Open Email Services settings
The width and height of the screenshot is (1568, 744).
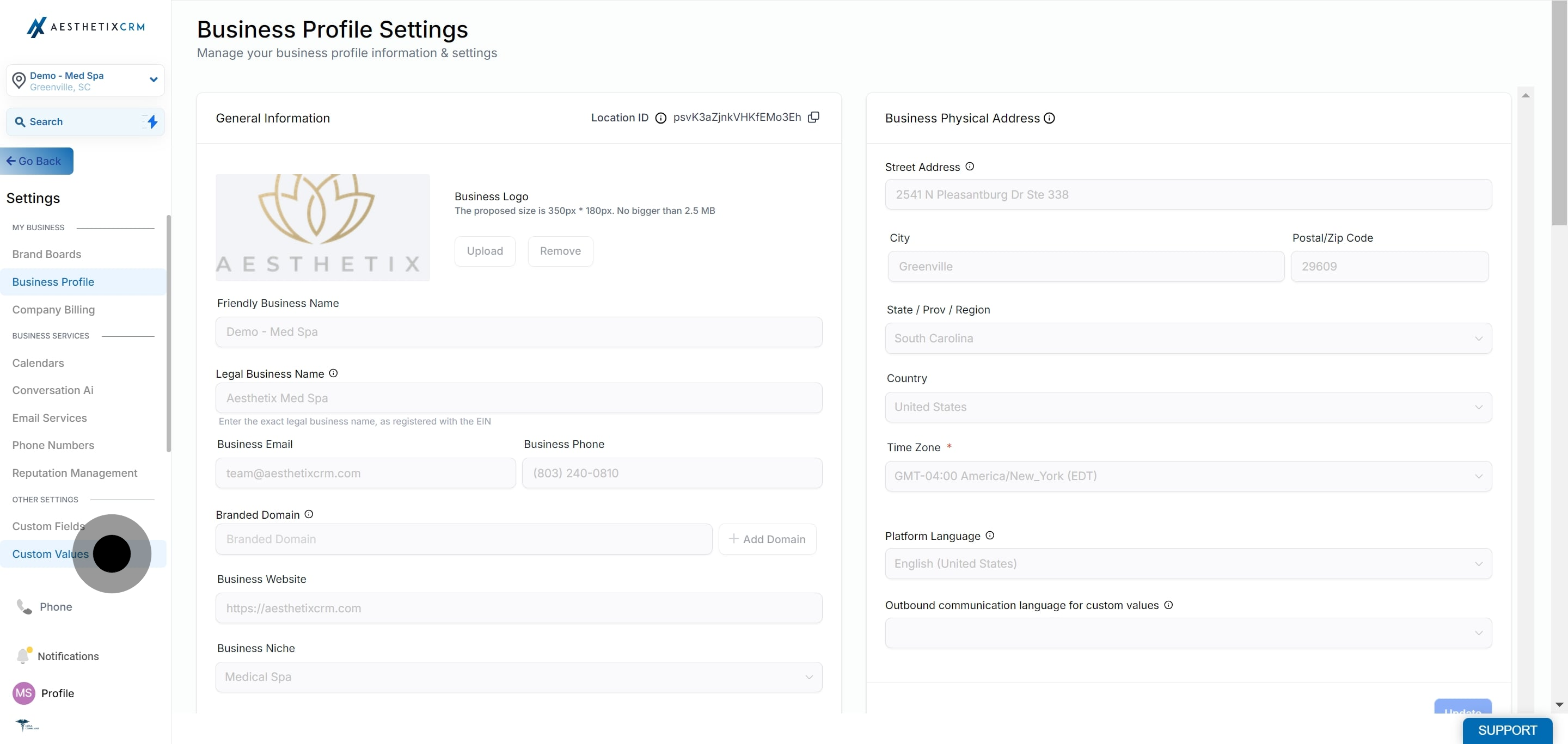tap(50, 418)
